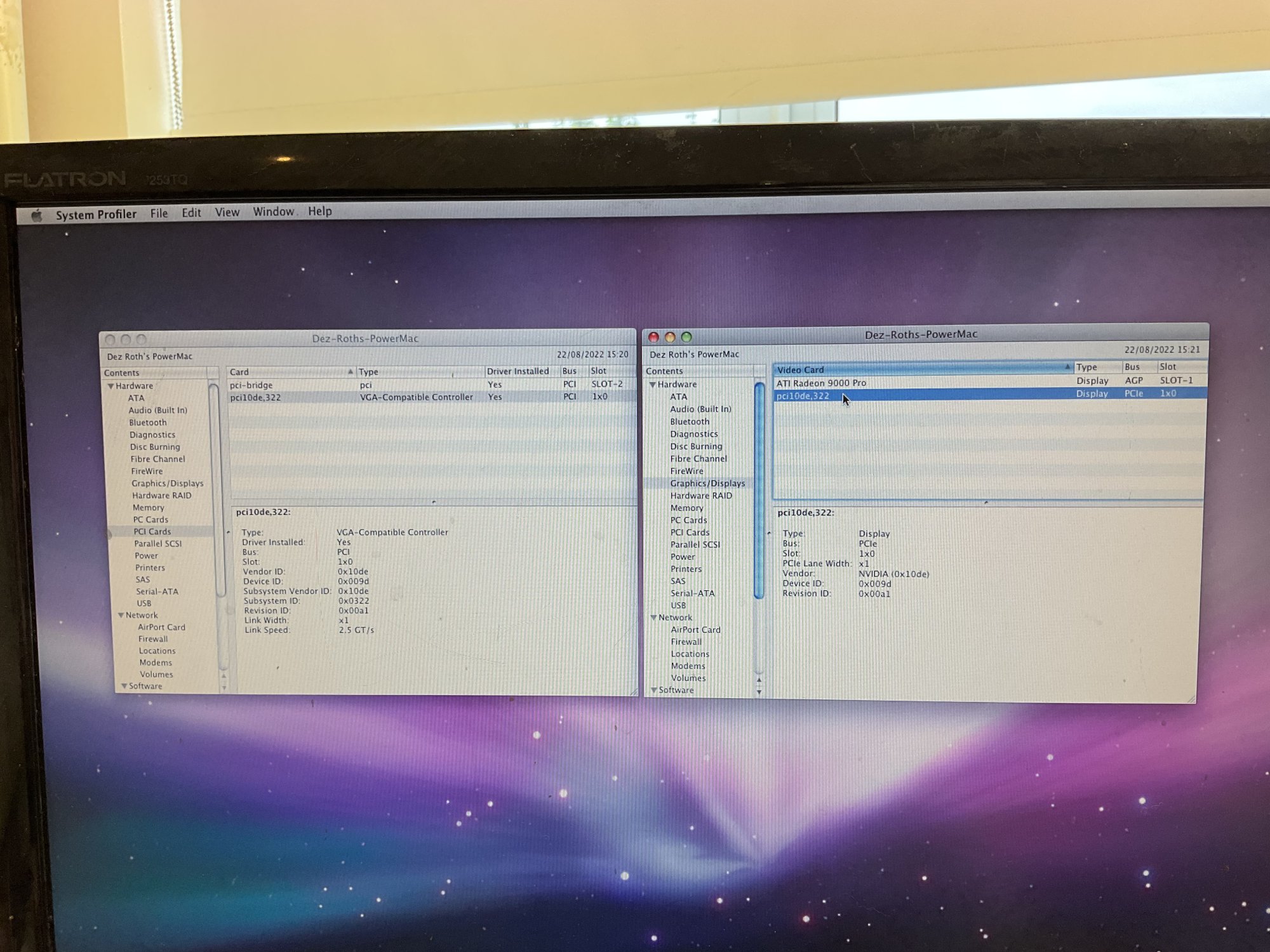Open the Window menu
Viewport: 1270px width, 952px height.
[x=274, y=211]
